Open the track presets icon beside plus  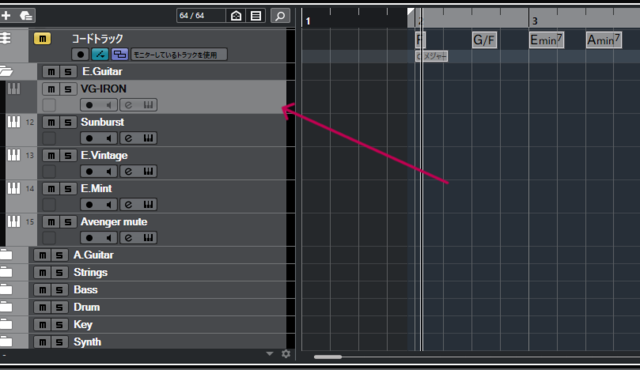click(26, 16)
